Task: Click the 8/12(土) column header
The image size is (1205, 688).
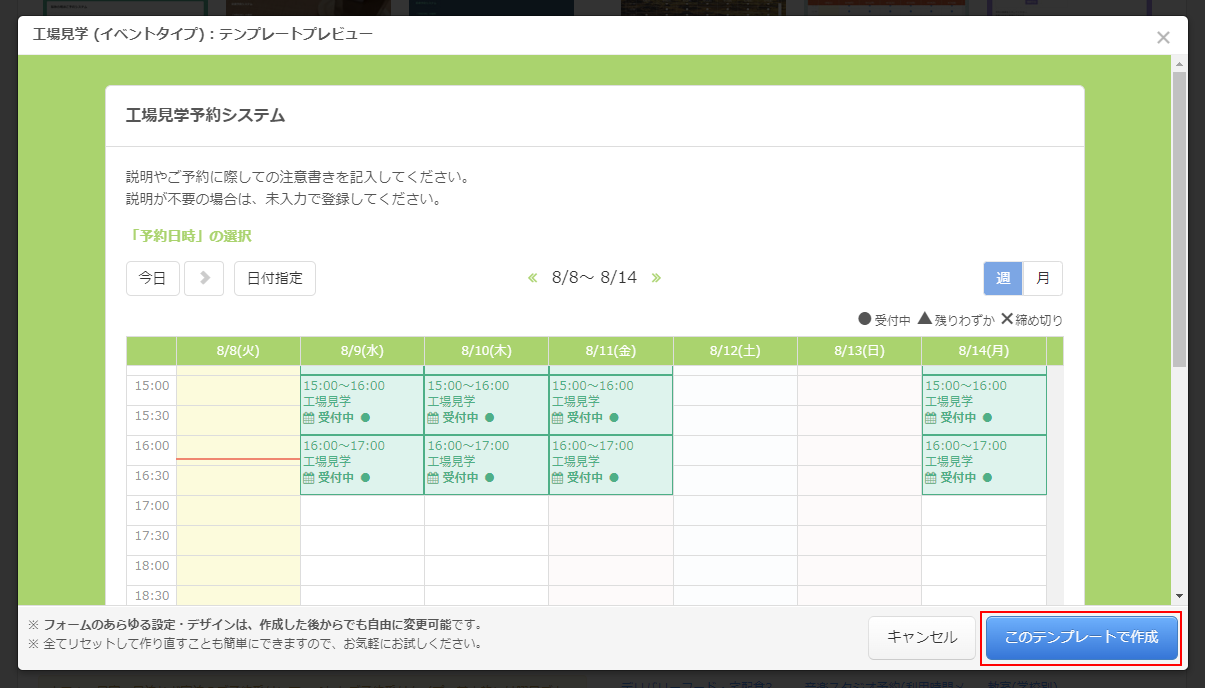Action: coord(735,351)
